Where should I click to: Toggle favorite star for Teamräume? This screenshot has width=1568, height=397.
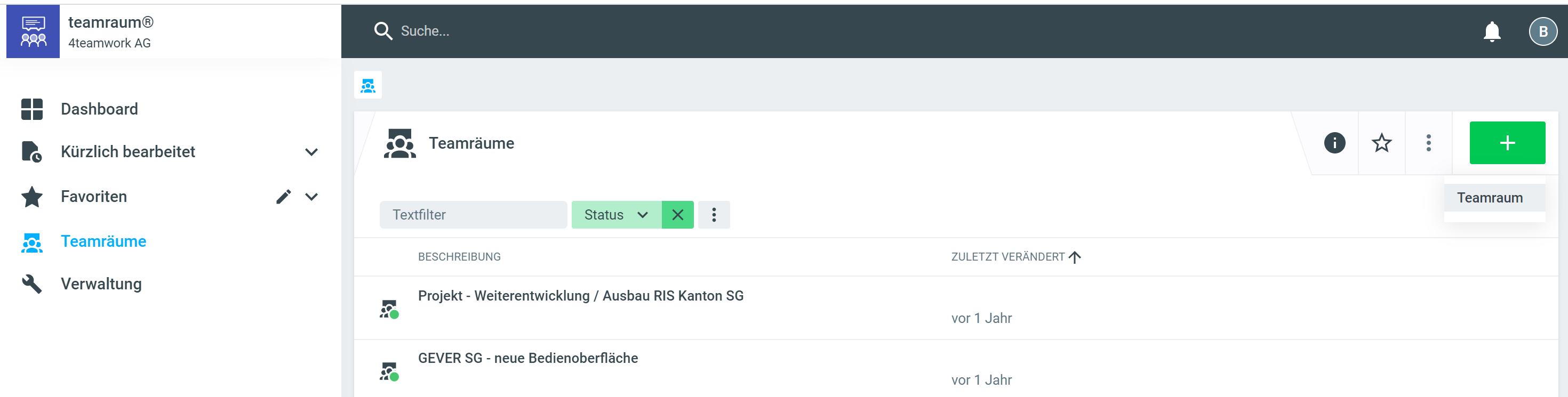1381,143
